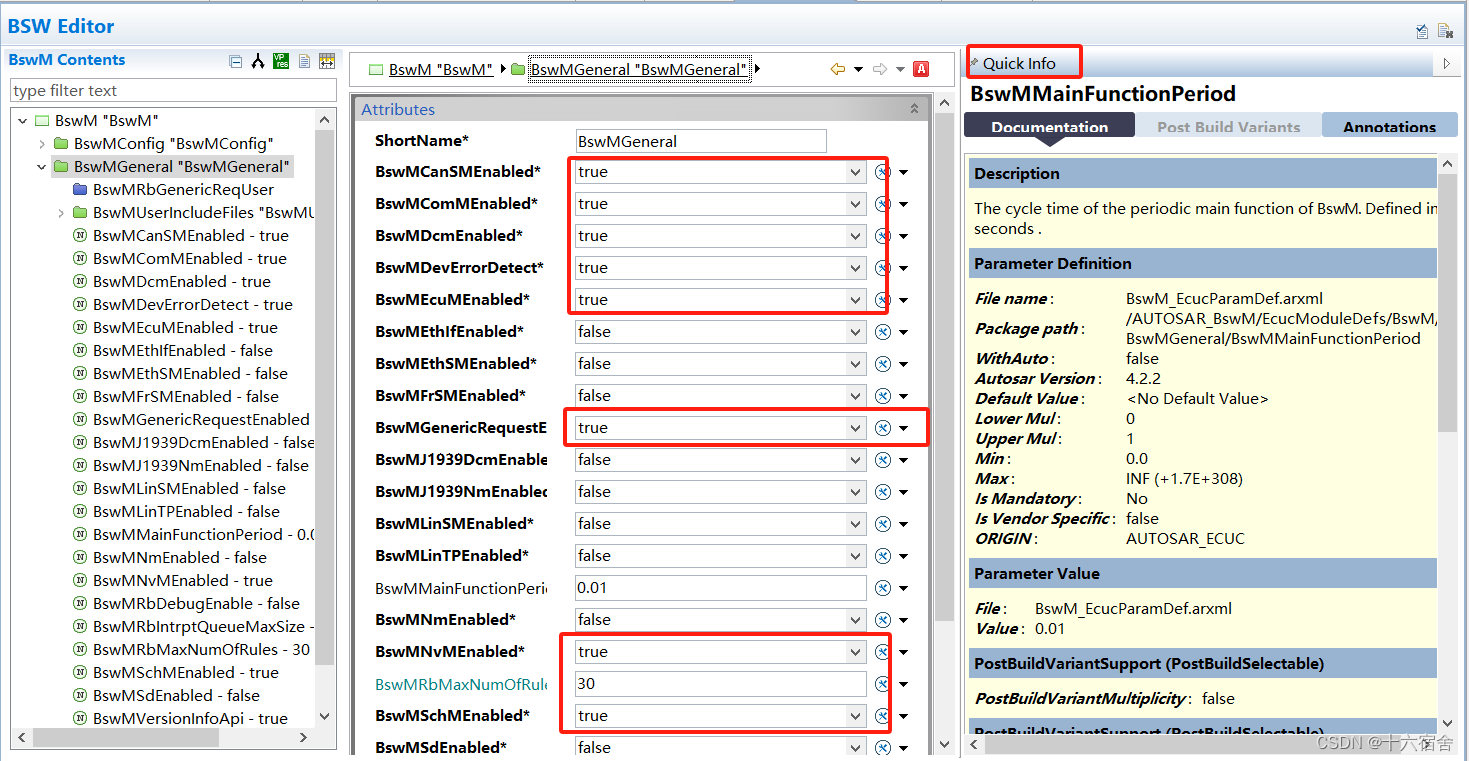This screenshot has height=761, width=1469.
Task: Click the reset icon beside BswMComMEnabled
Action: coord(883,204)
